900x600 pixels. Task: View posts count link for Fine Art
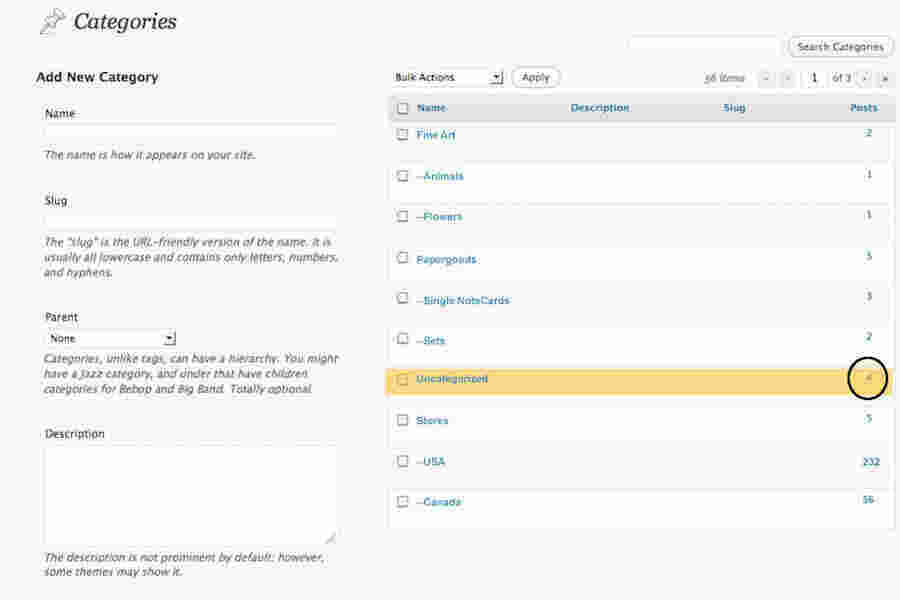[868, 133]
